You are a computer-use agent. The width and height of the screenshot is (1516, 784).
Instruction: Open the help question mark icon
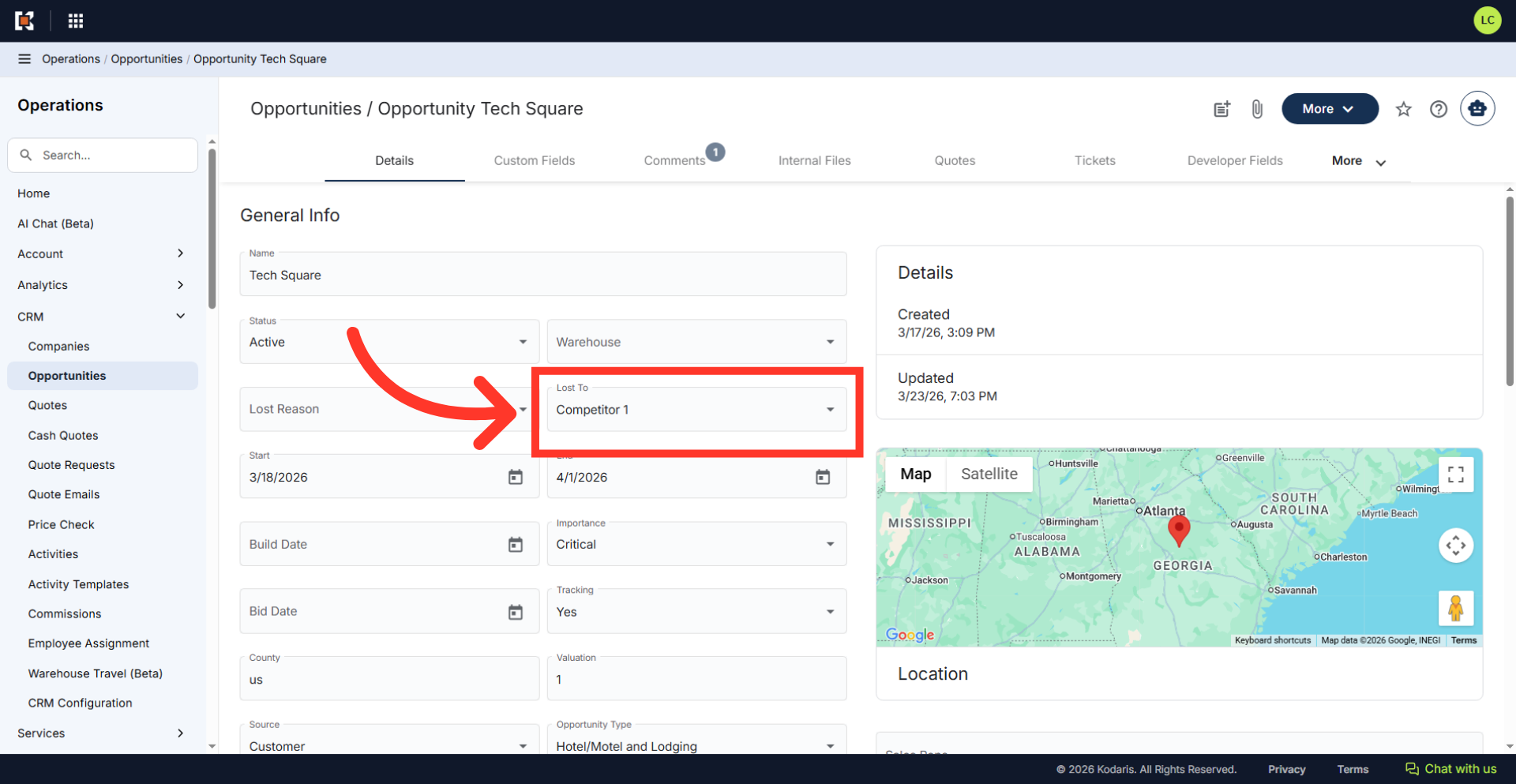1439,109
